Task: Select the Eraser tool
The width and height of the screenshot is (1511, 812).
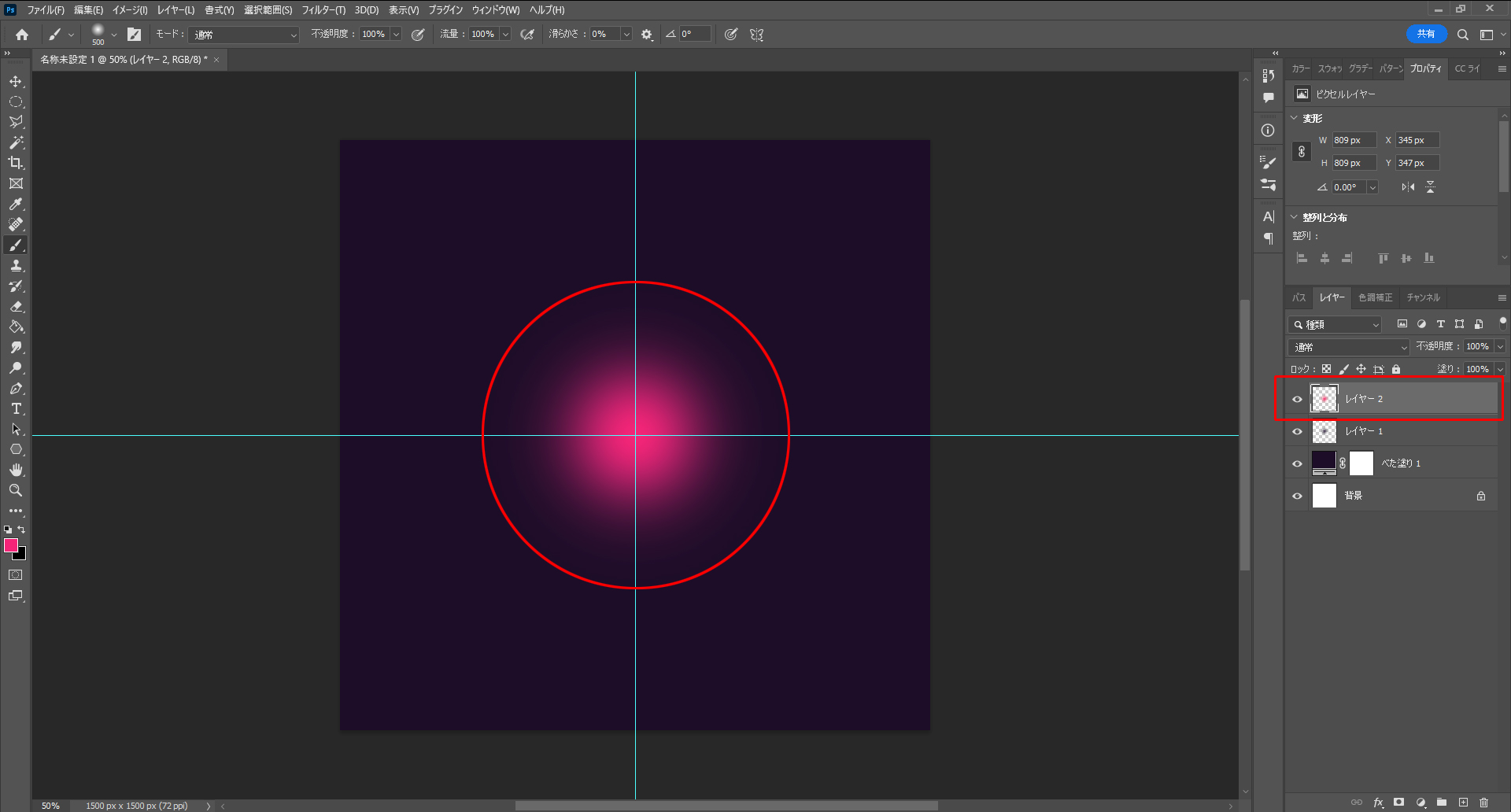Action: click(x=16, y=307)
